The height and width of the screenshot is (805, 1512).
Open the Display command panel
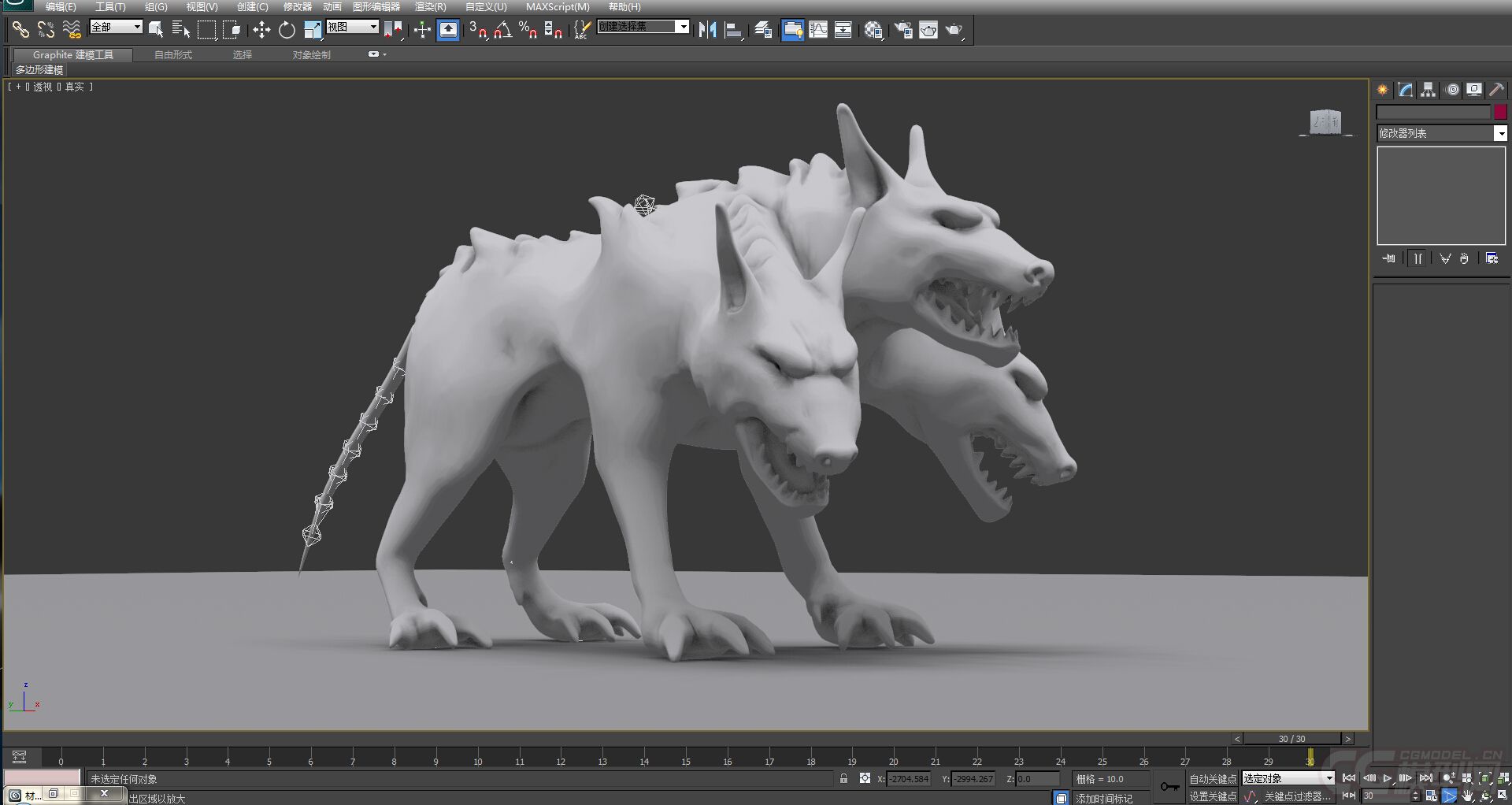(x=1474, y=90)
